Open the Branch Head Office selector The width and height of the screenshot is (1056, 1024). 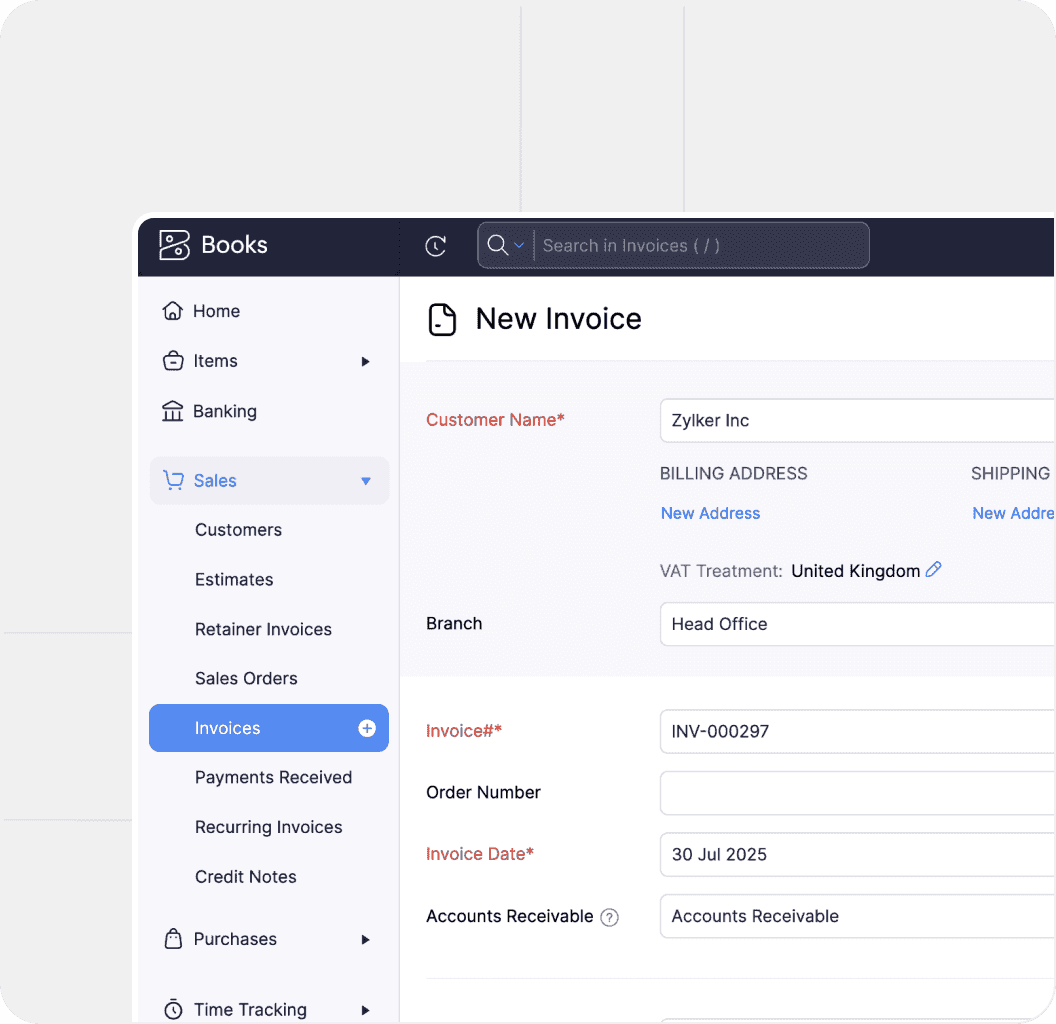point(856,624)
